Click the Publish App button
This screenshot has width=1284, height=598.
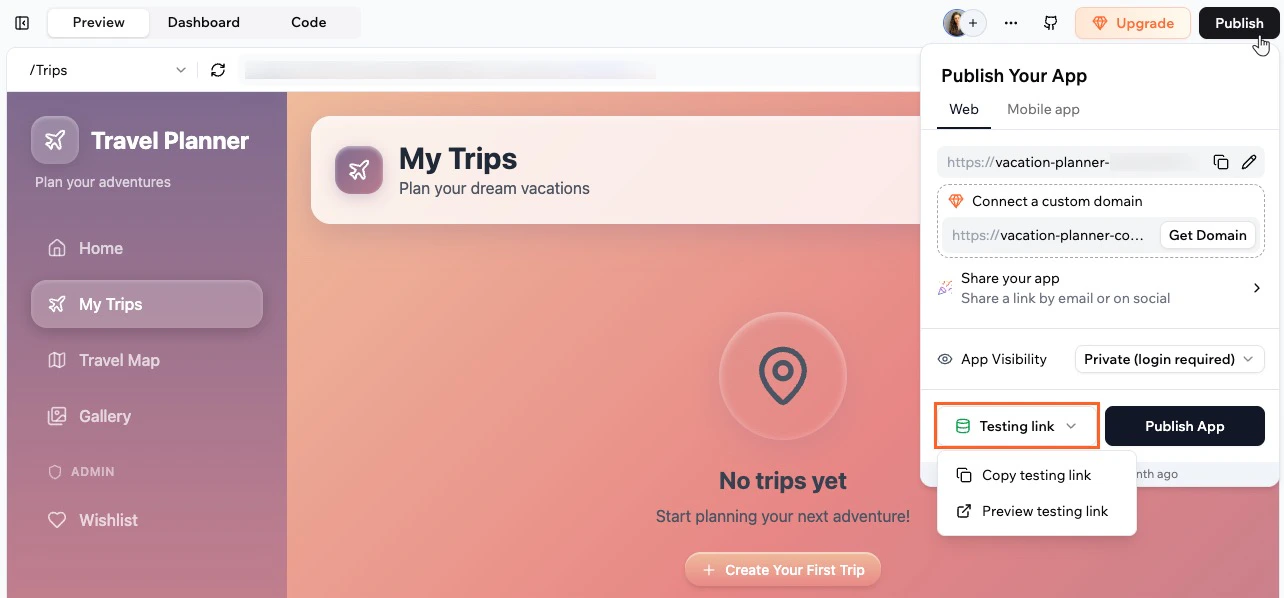1185,426
